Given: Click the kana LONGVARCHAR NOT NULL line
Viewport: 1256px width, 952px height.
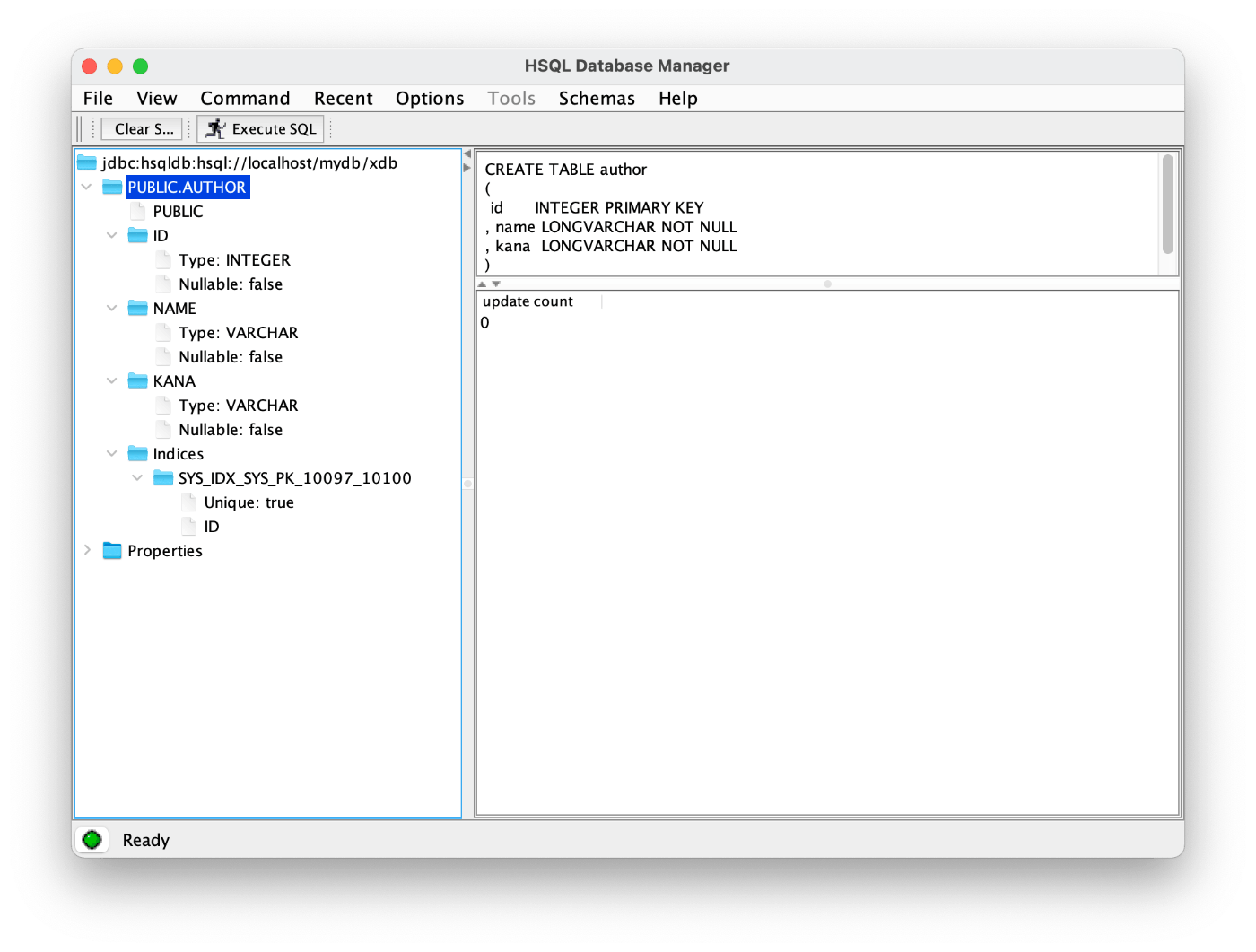Looking at the screenshot, I should click(611, 245).
